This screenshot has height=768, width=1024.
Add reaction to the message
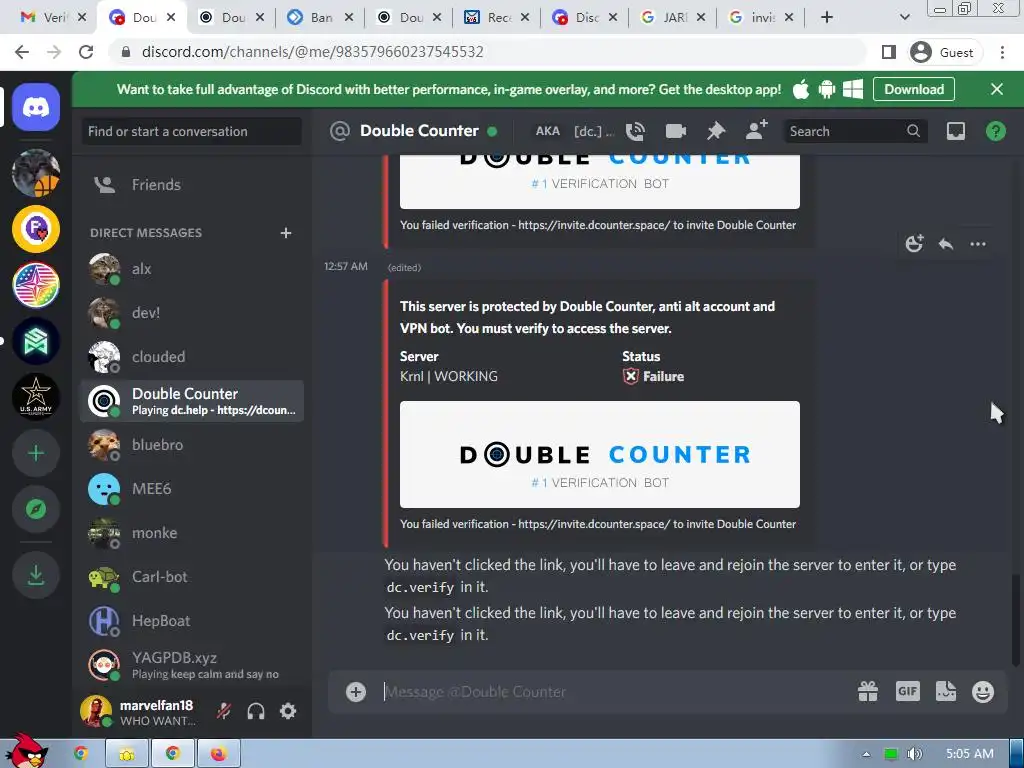coord(914,244)
